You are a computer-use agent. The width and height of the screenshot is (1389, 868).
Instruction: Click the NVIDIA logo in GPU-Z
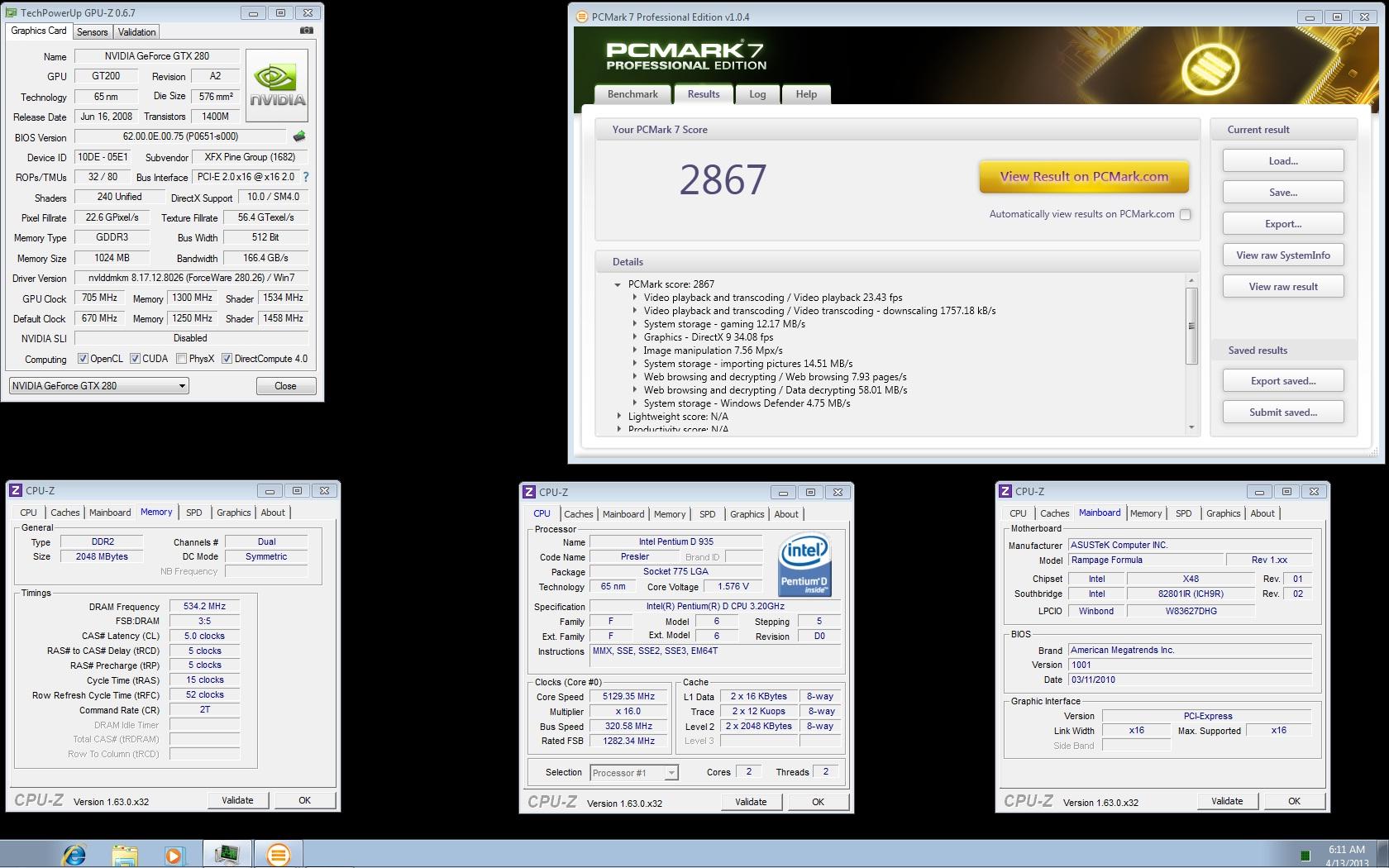277,86
